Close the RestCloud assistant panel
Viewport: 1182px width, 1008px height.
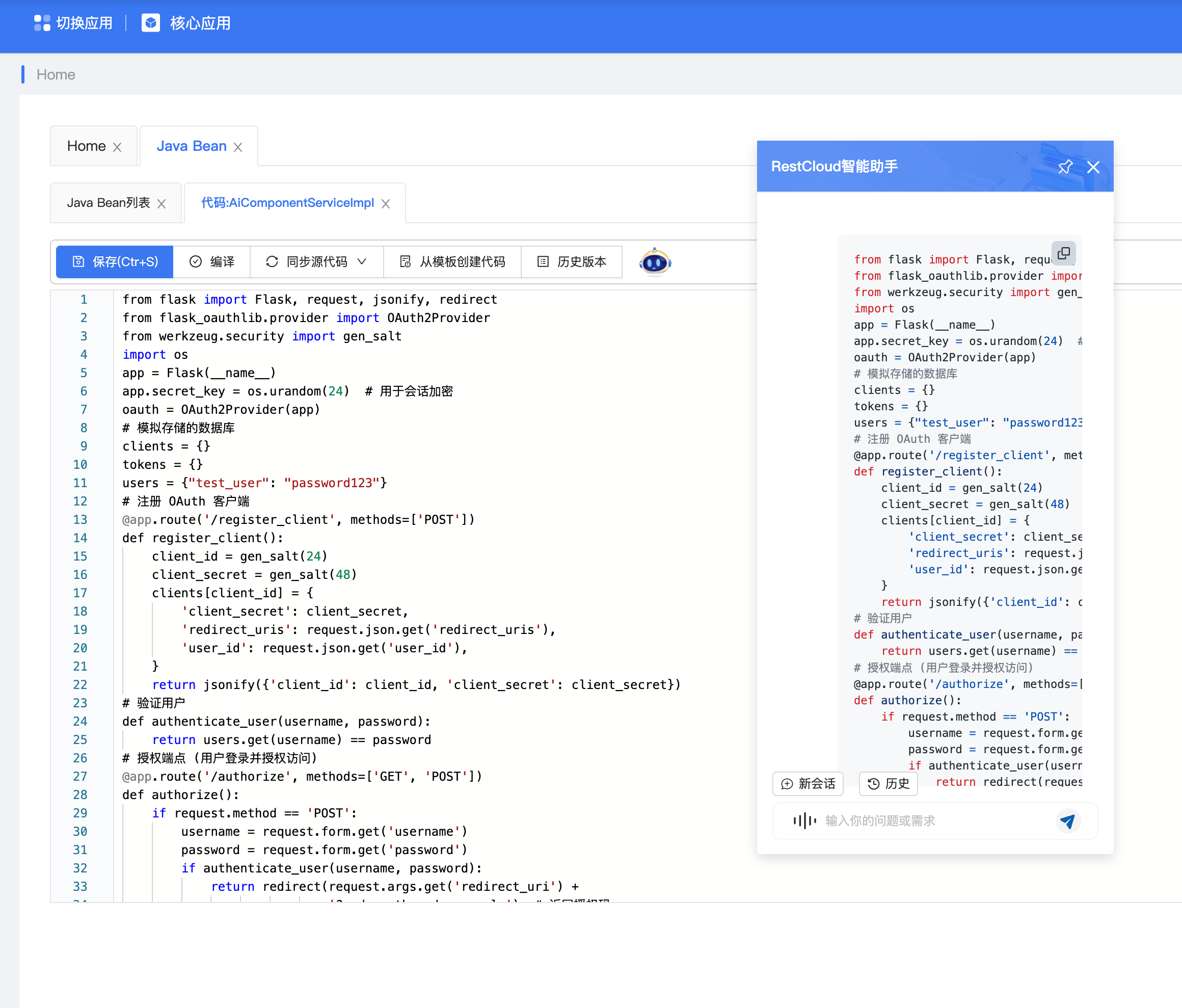click(x=1093, y=167)
